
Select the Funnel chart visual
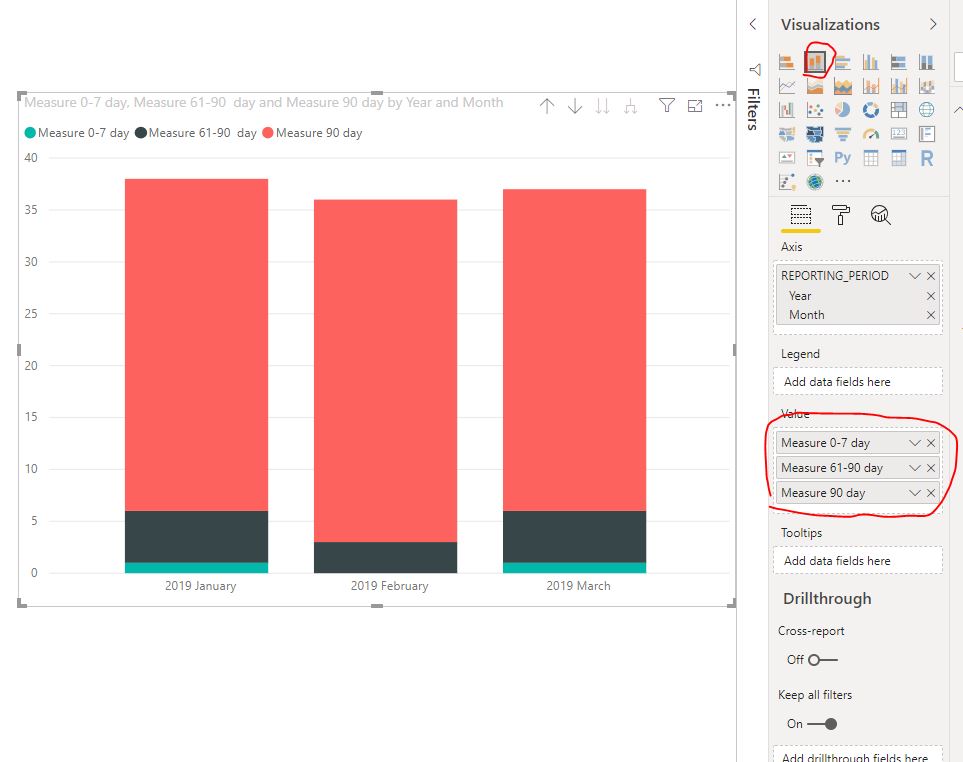pyautogui.click(x=843, y=134)
